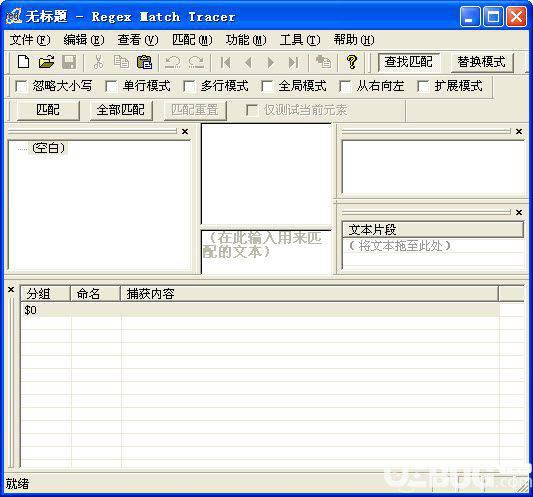Viewport: 533px width, 497px height.
Task: Open the 编辑(E) menu
Action: click(84, 40)
